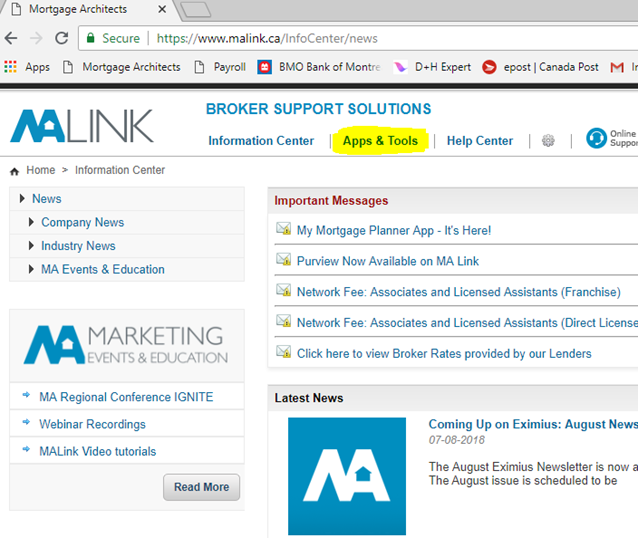Open Broker Rates provided by Lenders link
Image resolution: width=638 pixels, height=538 pixels.
pos(444,354)
